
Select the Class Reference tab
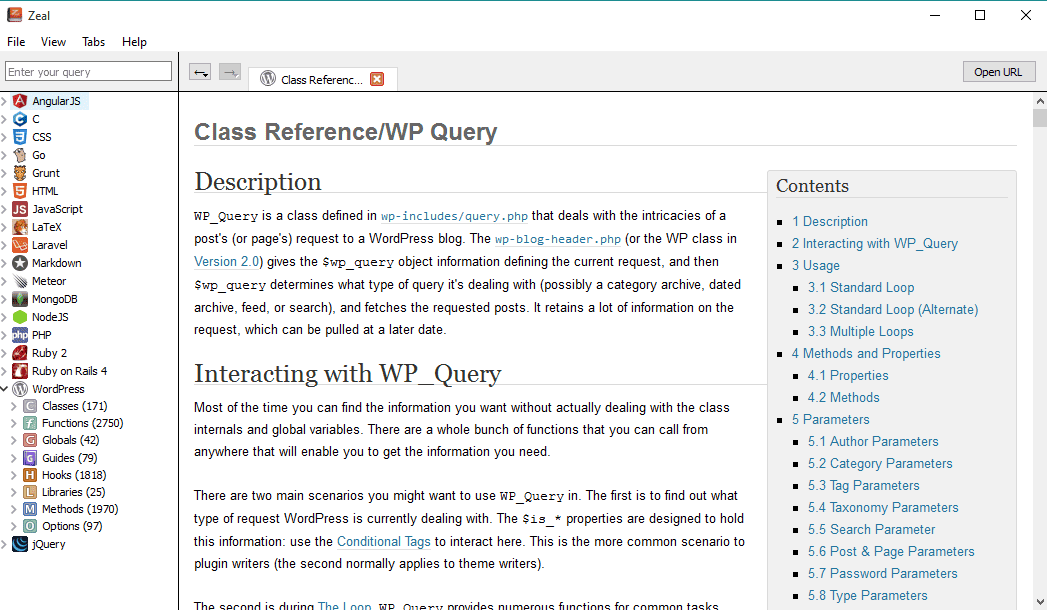[x=323, y=79]
